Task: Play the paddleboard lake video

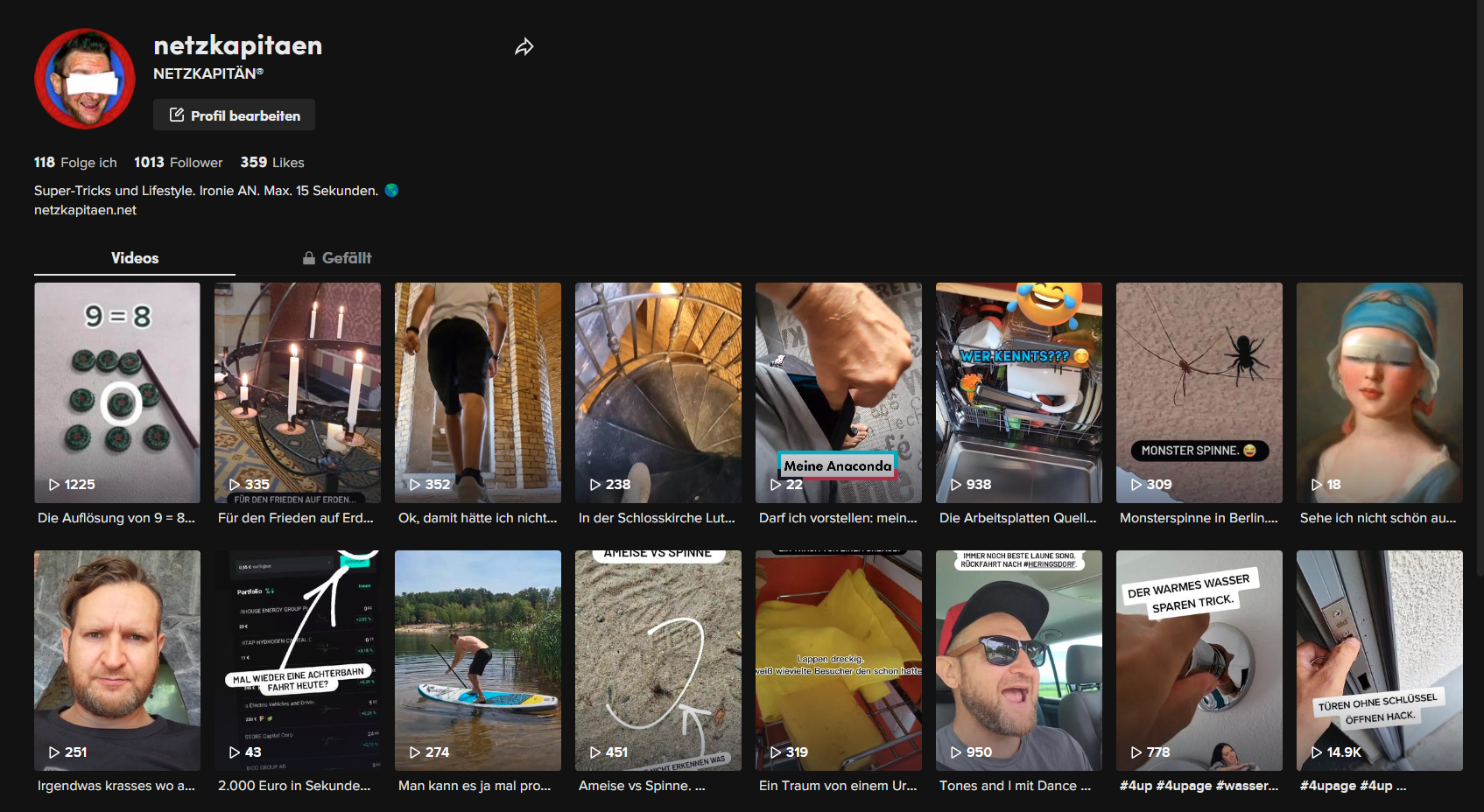Action: (x=477, y=660)
